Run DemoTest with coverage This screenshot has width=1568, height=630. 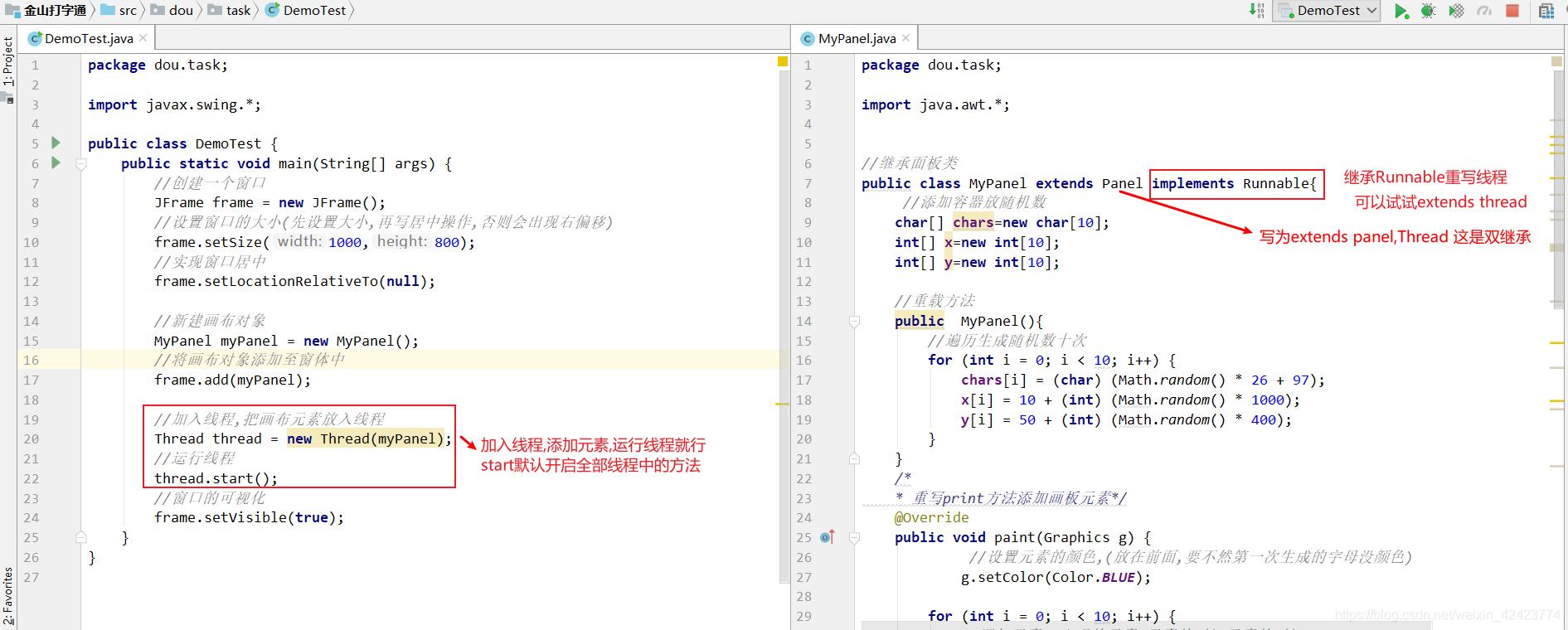[1456, 12]
